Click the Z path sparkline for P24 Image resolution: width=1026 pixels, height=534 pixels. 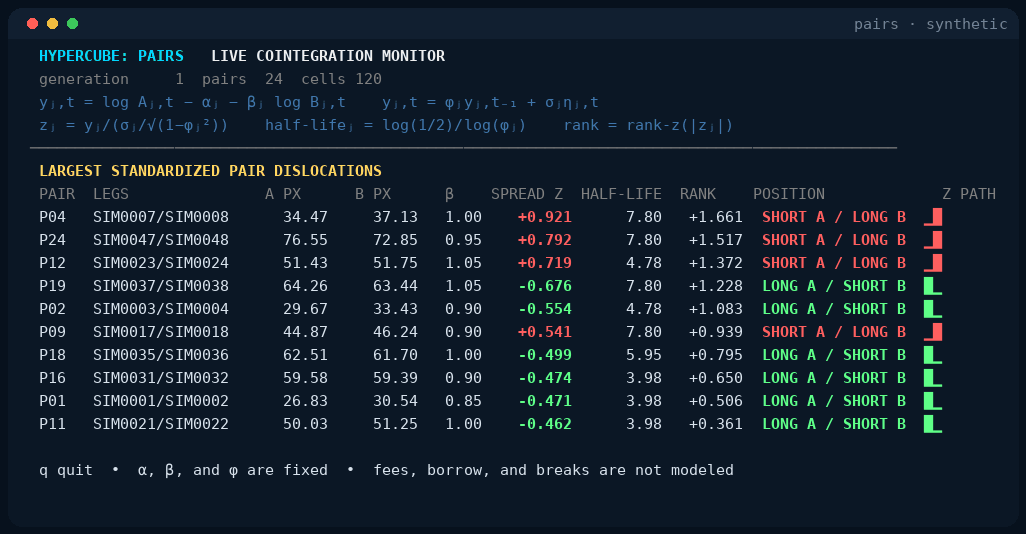933,240
